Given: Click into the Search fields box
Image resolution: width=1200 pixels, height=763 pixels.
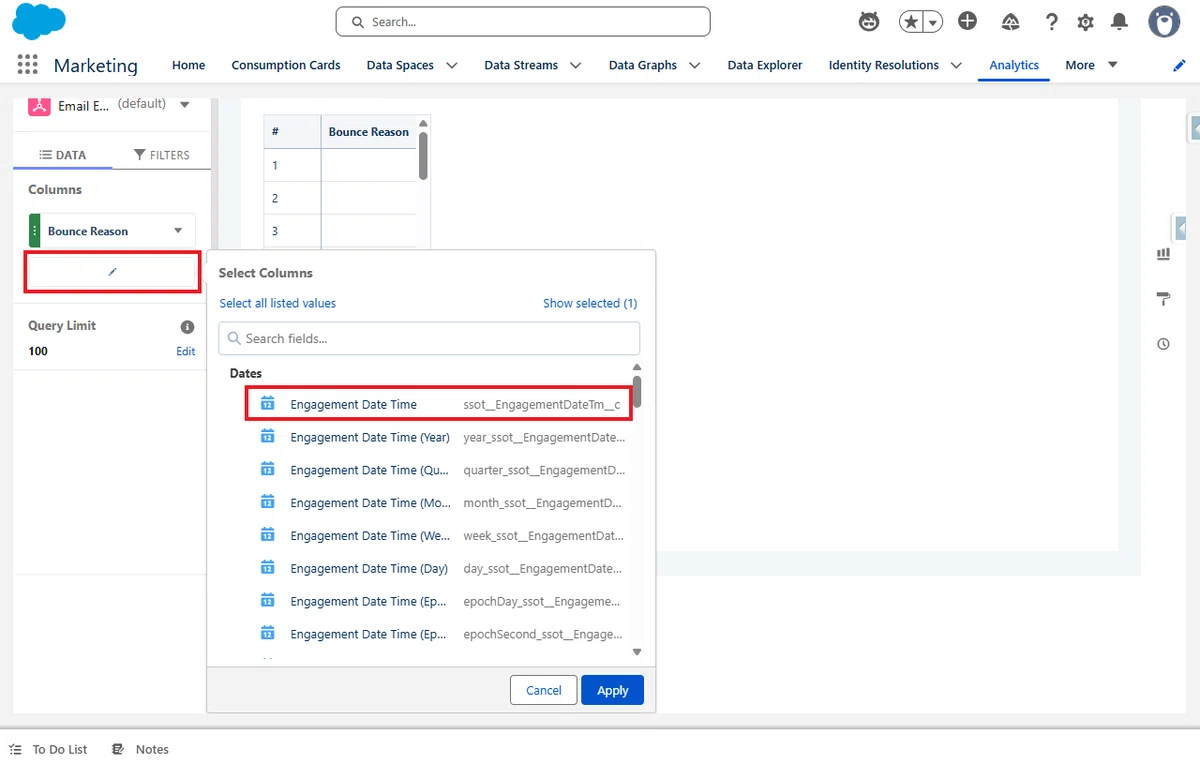Looking at the screenshot, I should (429, 338).
